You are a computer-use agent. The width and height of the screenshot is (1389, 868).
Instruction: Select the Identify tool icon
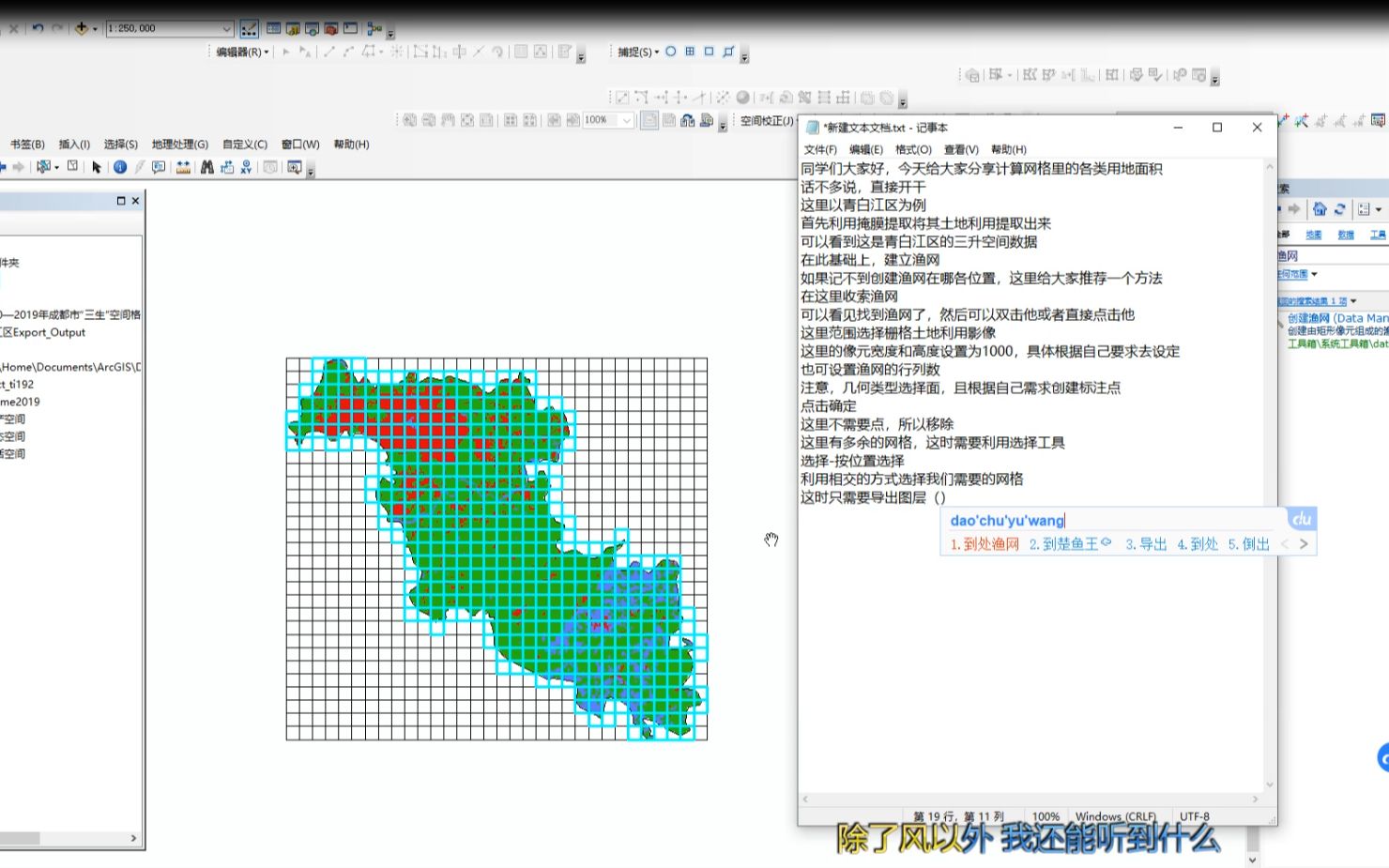click(x=120, y=167)
